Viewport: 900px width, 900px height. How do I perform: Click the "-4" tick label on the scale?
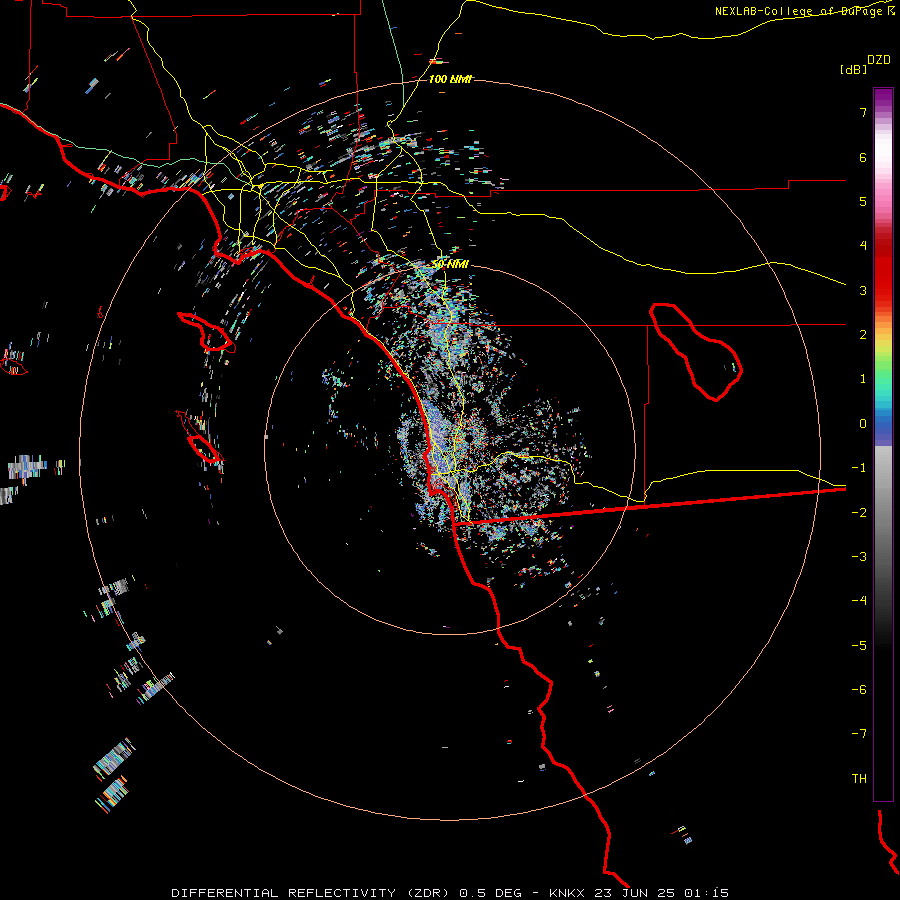click(859, 601)
